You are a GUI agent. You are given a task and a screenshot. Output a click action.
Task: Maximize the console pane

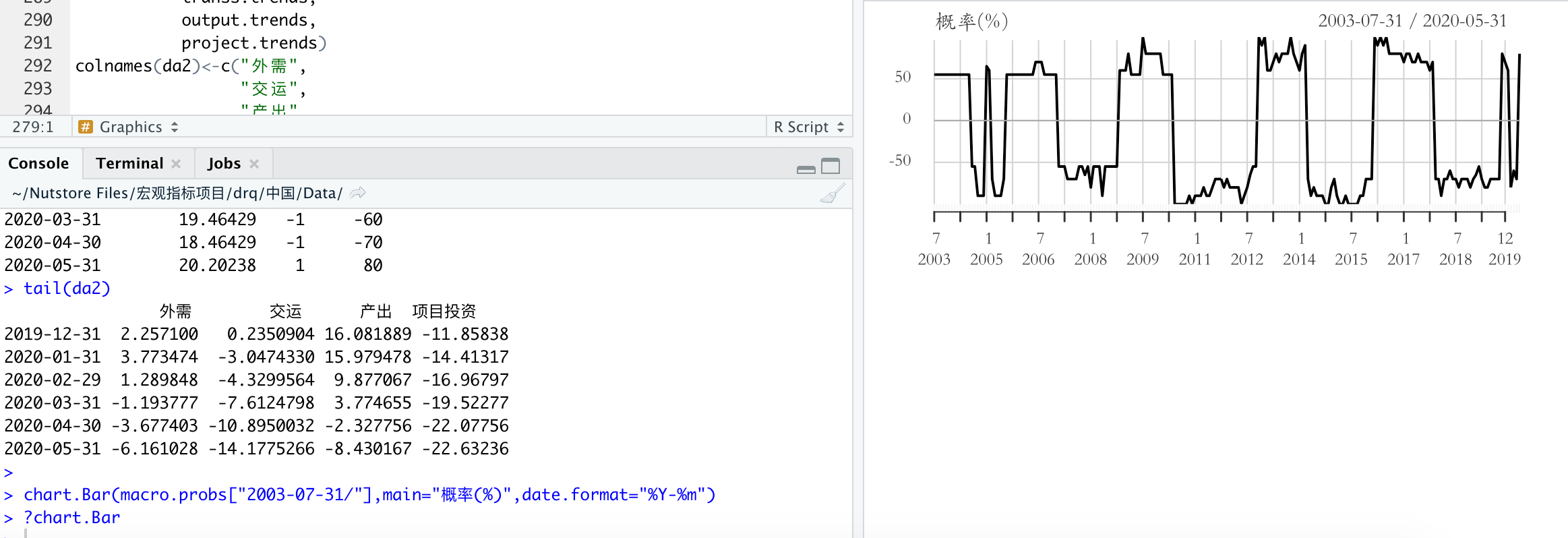click(831, 166)
